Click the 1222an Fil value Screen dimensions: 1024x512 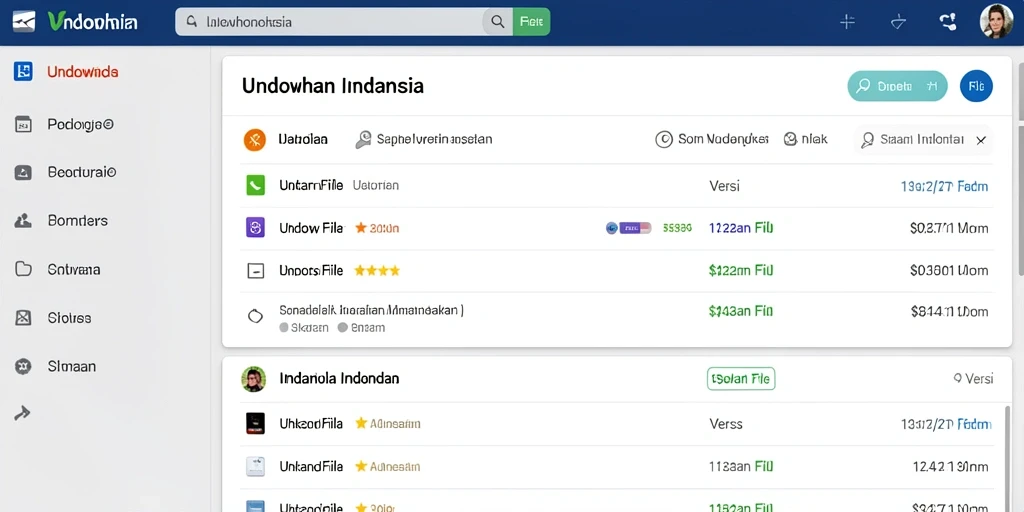(x=741, y=228)
